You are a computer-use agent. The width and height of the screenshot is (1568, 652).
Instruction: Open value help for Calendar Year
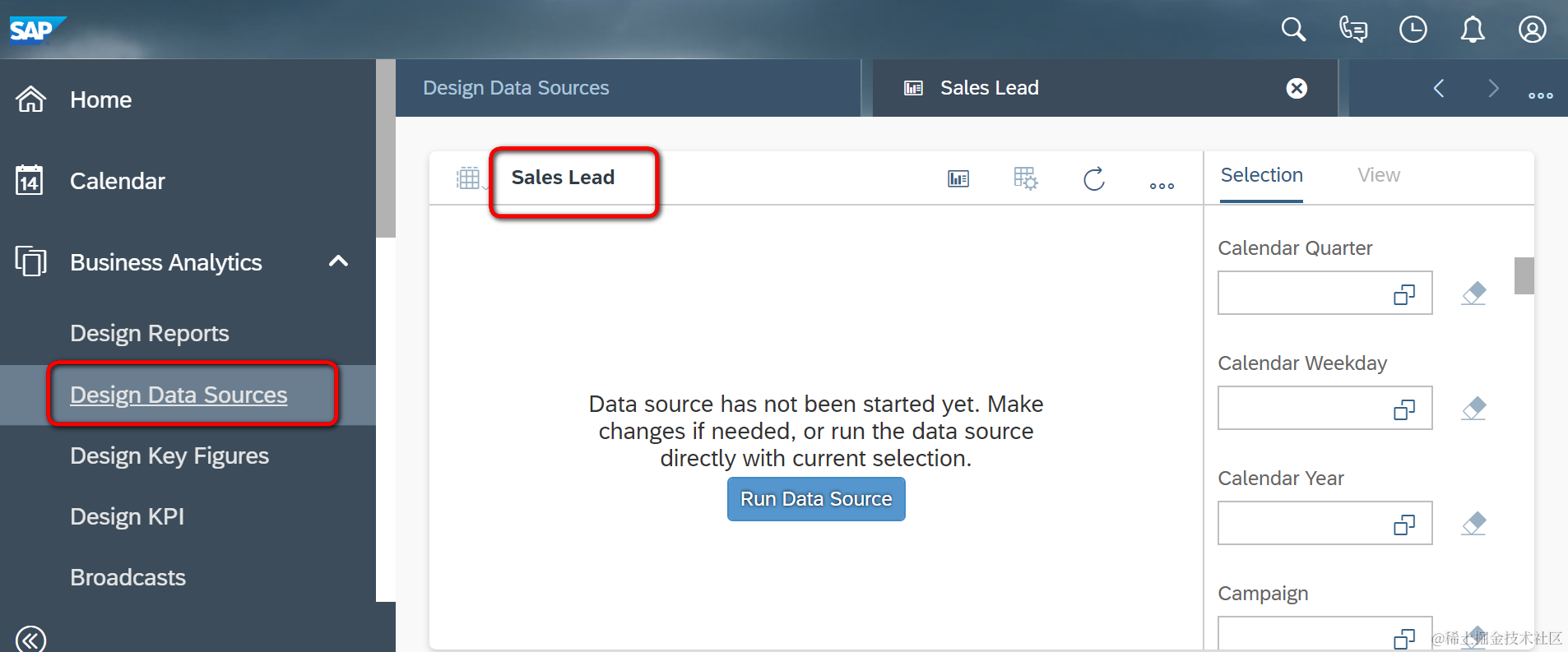(x=1404, y=524)
